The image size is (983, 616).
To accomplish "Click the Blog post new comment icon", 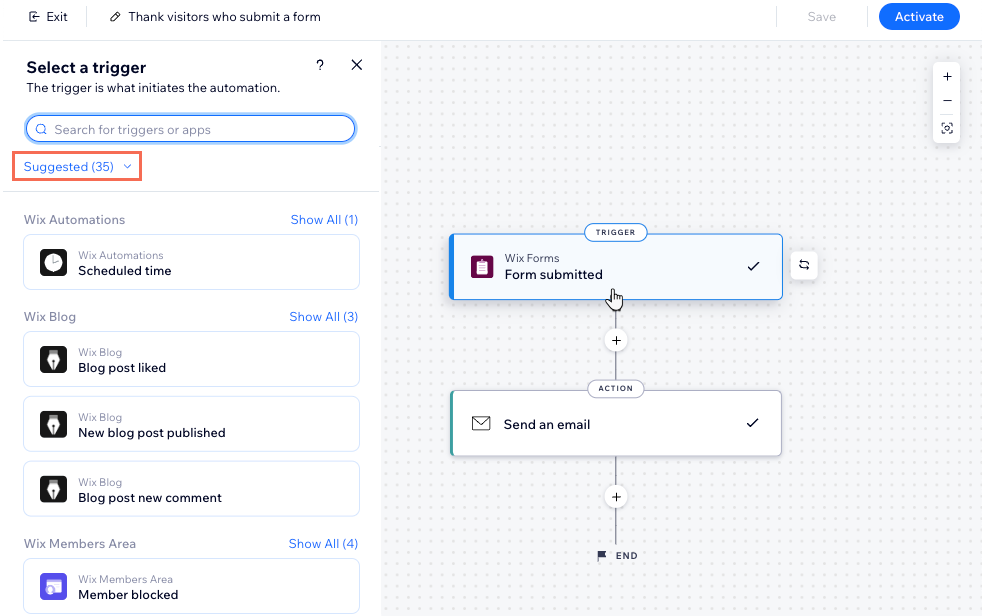I will (x=53, y=489).
